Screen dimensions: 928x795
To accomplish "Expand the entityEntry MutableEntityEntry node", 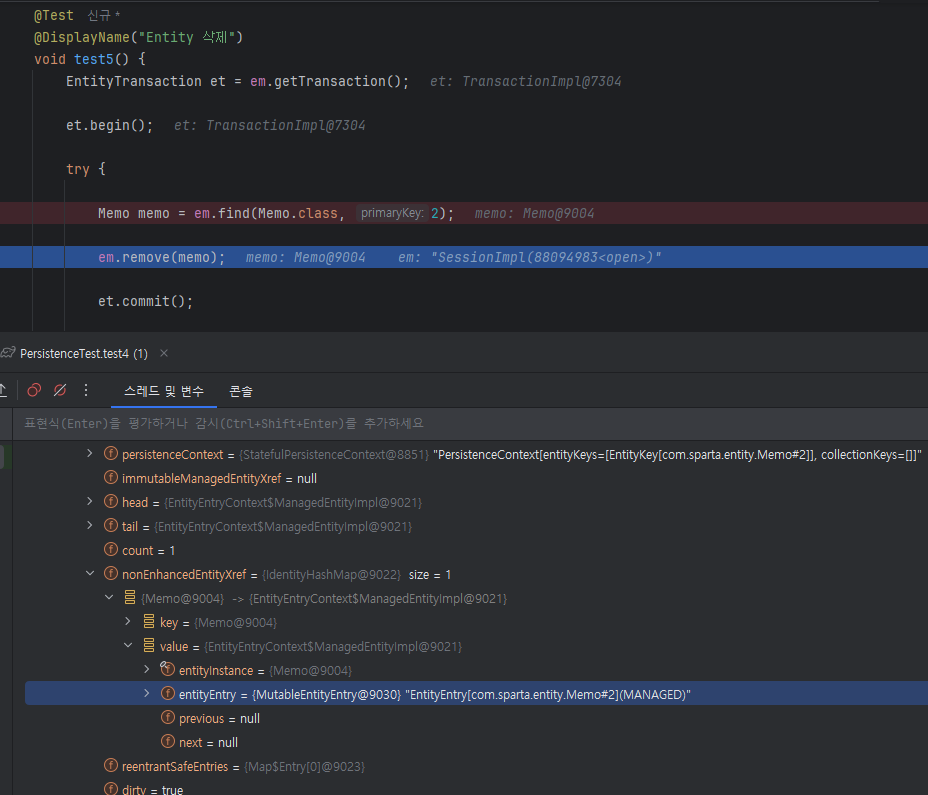I will pyautogui.click(x=147, y=693).
